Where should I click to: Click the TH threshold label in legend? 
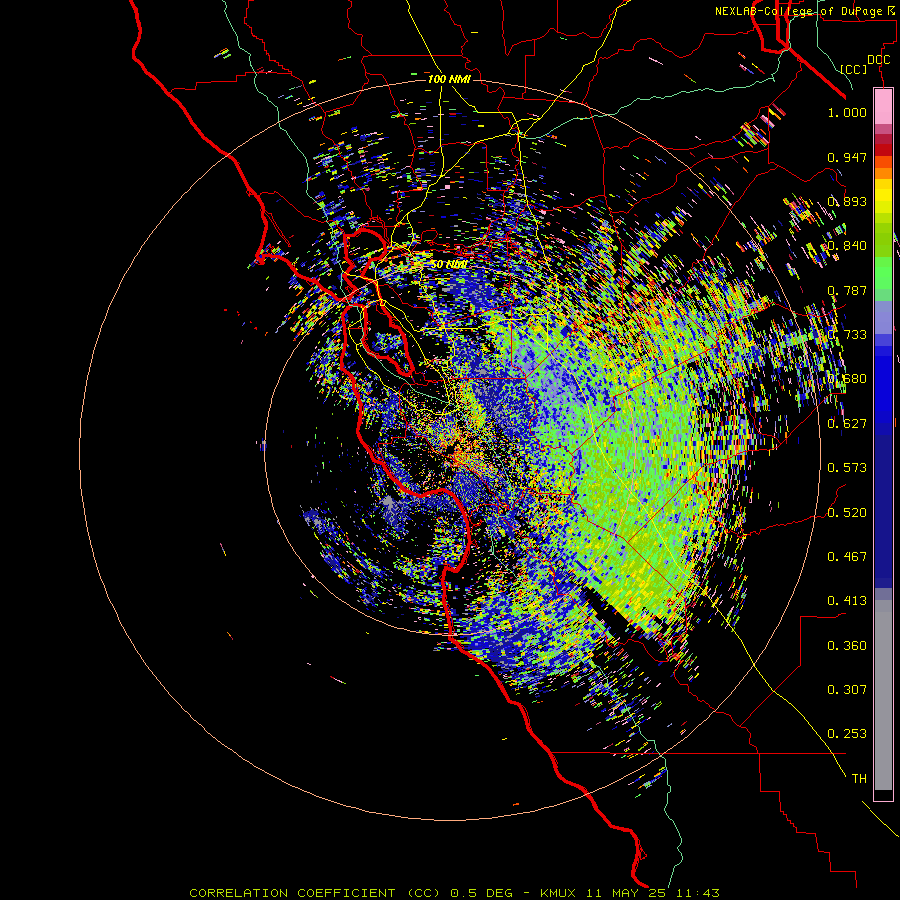coord(859,778)
